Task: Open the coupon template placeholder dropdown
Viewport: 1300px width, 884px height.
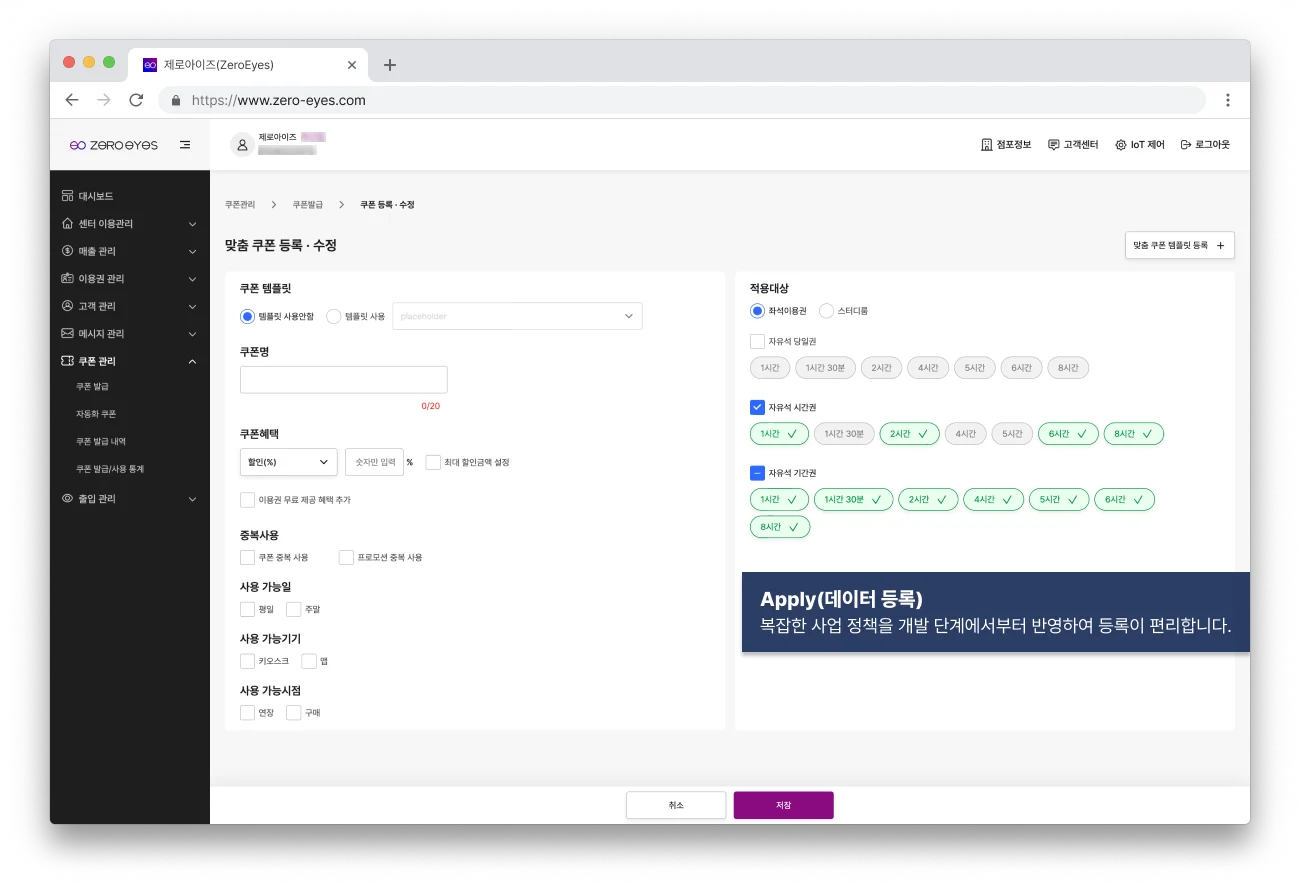Action: (x=517, y=316)
